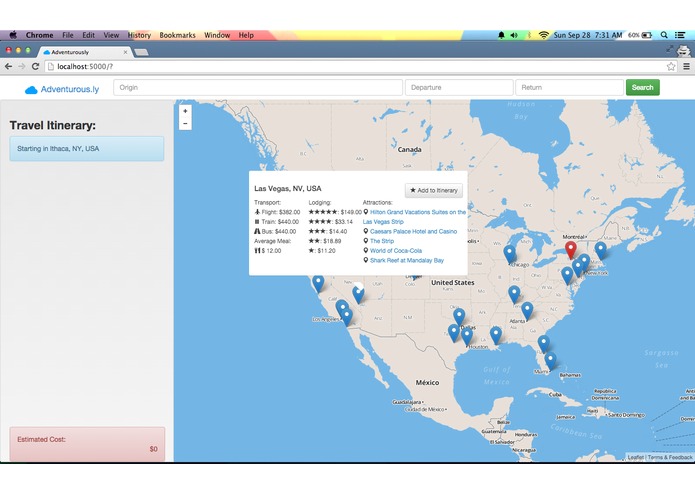The height and width of the screenshot is (494, 695).
Task: Click the Departure date field
Action: coord(459,88)
